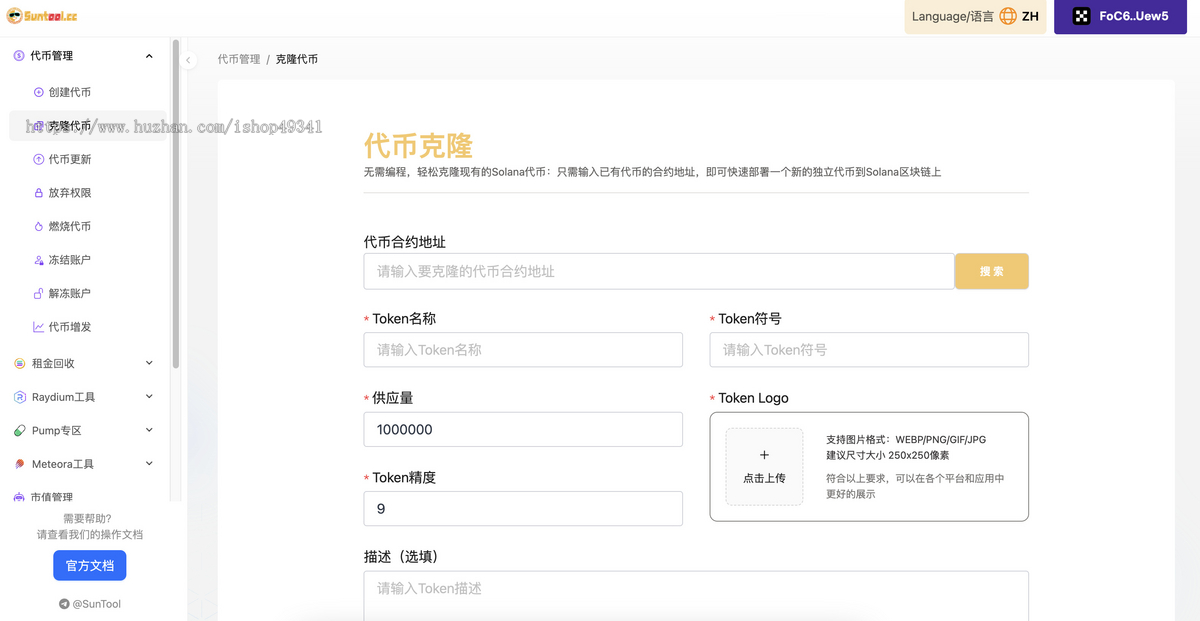
Task: Click the 代币增发 chart icon
Action: tap(39, 327)
